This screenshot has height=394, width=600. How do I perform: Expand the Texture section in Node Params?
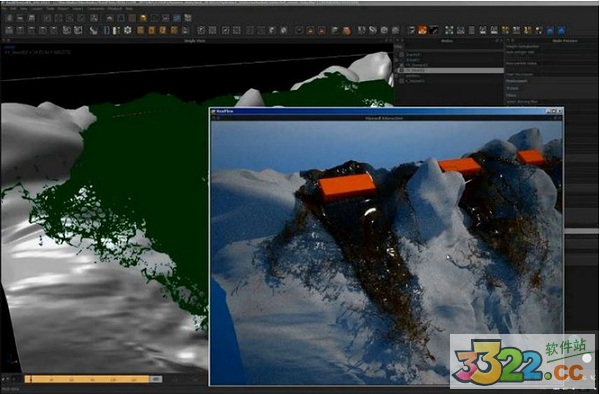pos(512,88)
